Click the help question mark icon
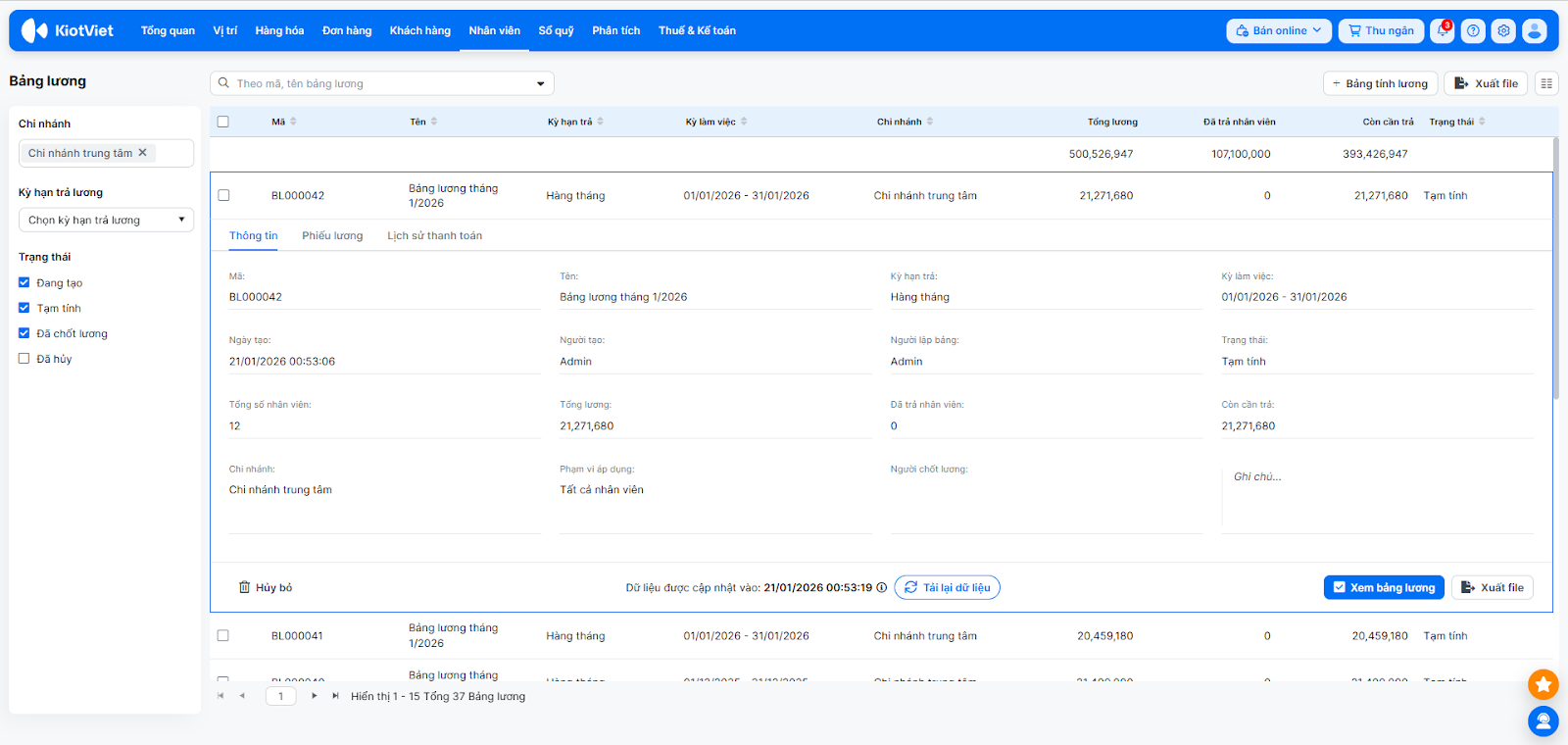This screenshot has width=1568, height=745. tap(1473, 30)
